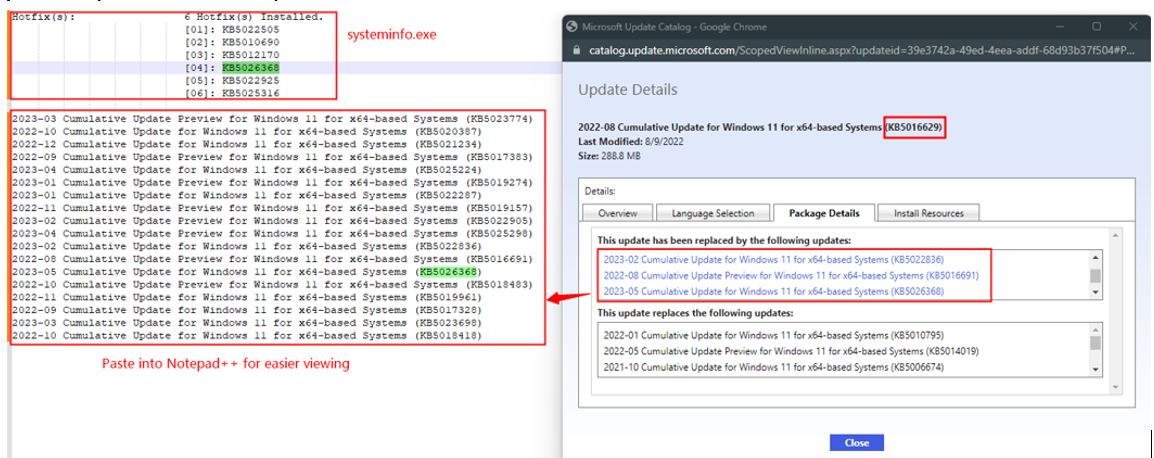This screenshot has width=1154, height=458.
Task: Open the KB5016691 2022-08 Preview link
Action: click(791, 275)
